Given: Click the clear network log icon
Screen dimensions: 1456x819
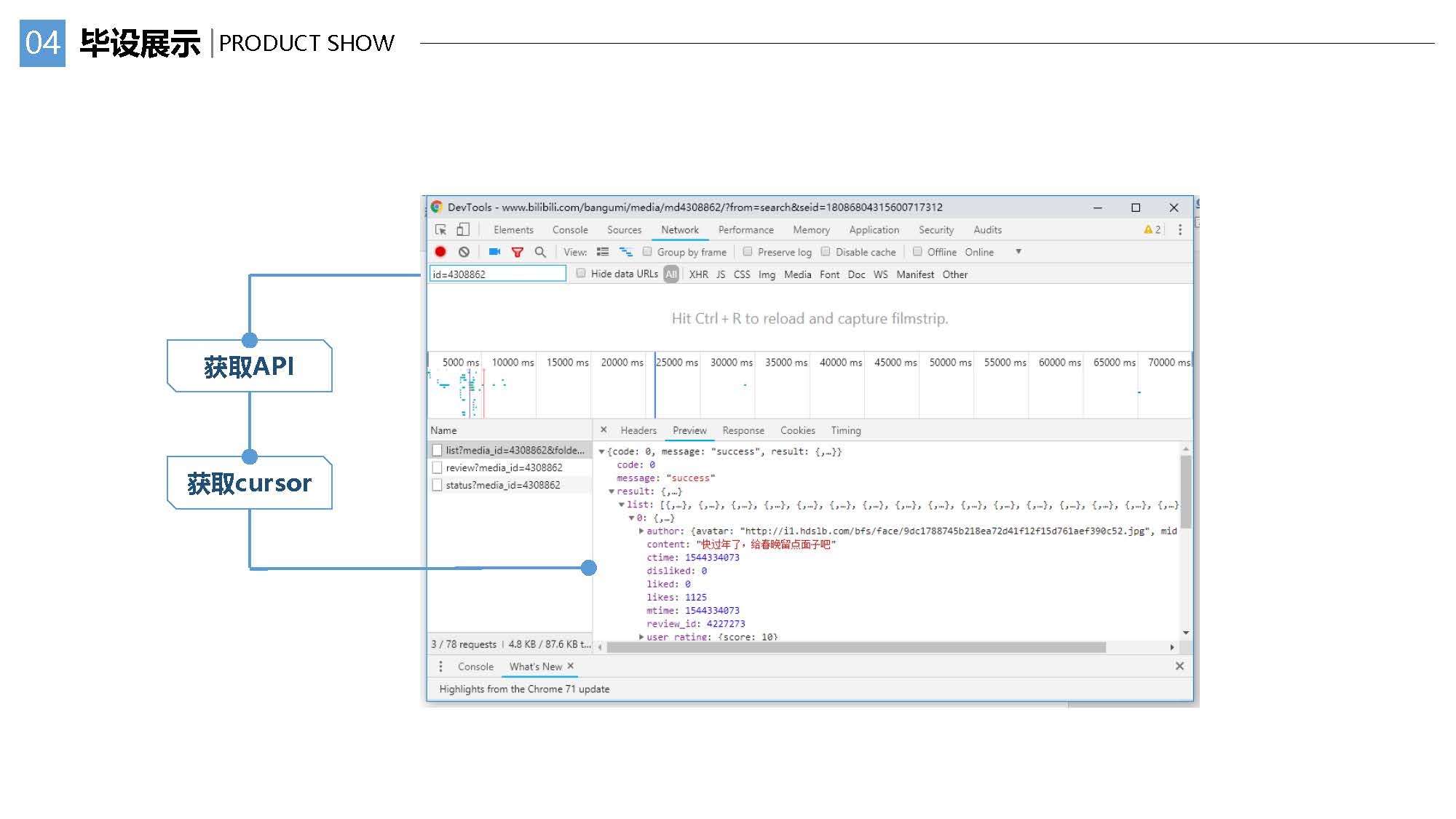Looking at the screenshot, I should pos(464,252).
